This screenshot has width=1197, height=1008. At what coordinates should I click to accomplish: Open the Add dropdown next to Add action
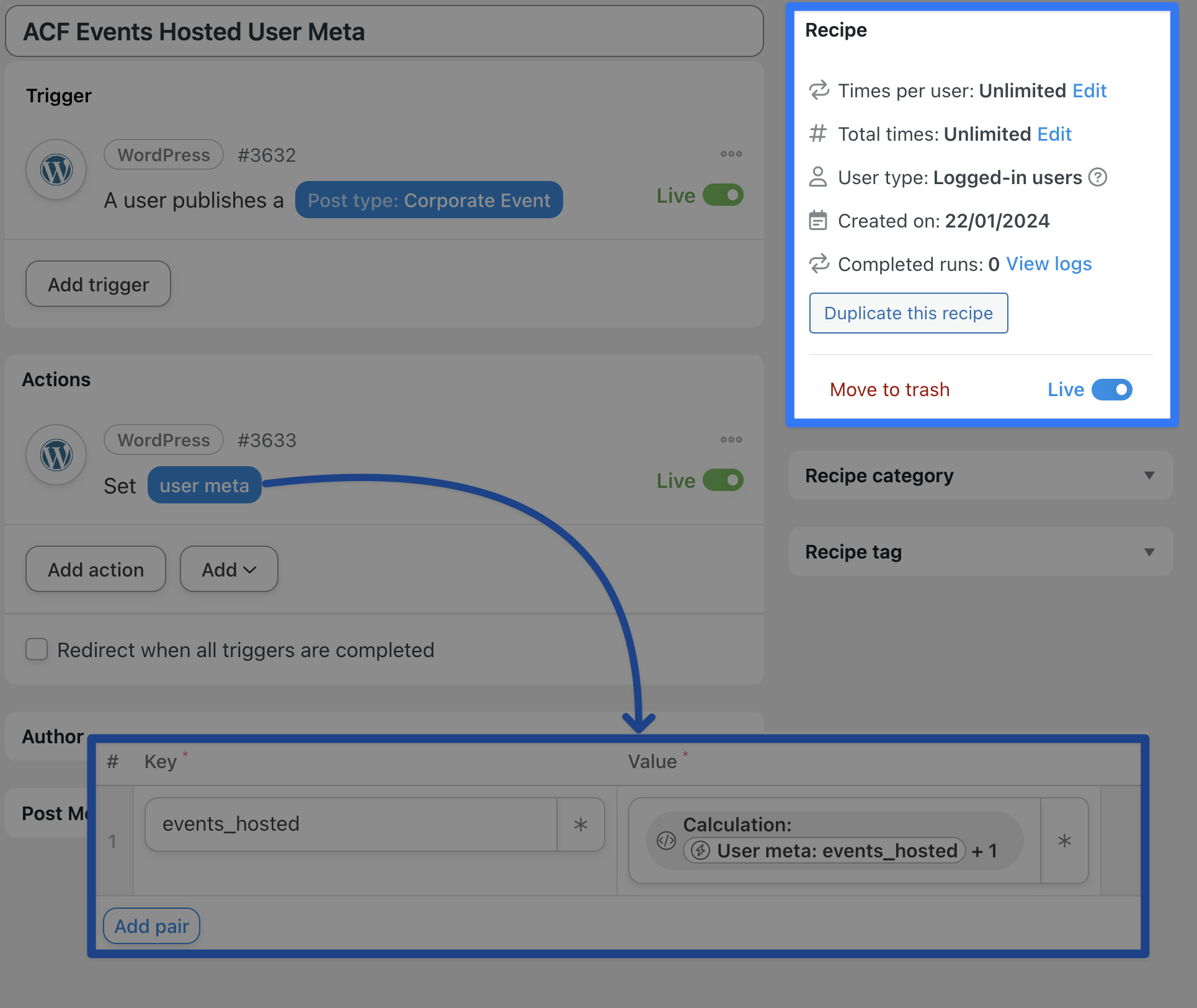tap(229, 569)
